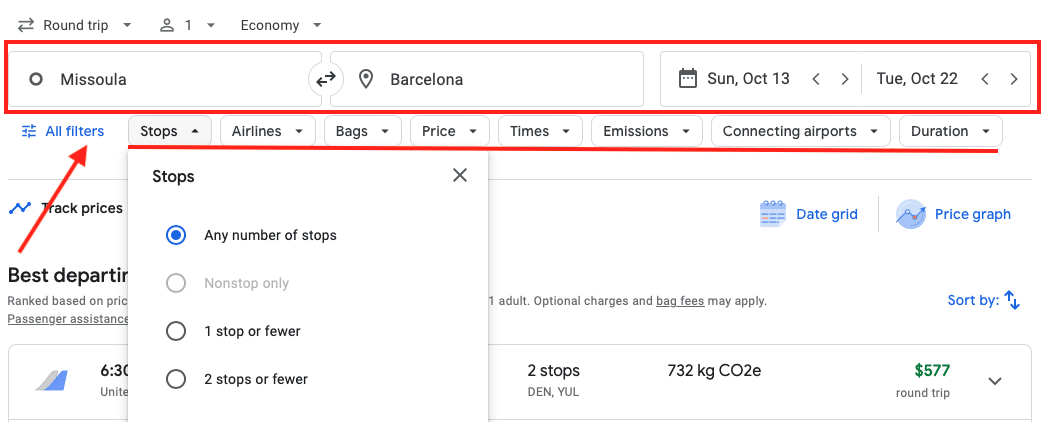Swap origin and destination cities

[326, 79]
